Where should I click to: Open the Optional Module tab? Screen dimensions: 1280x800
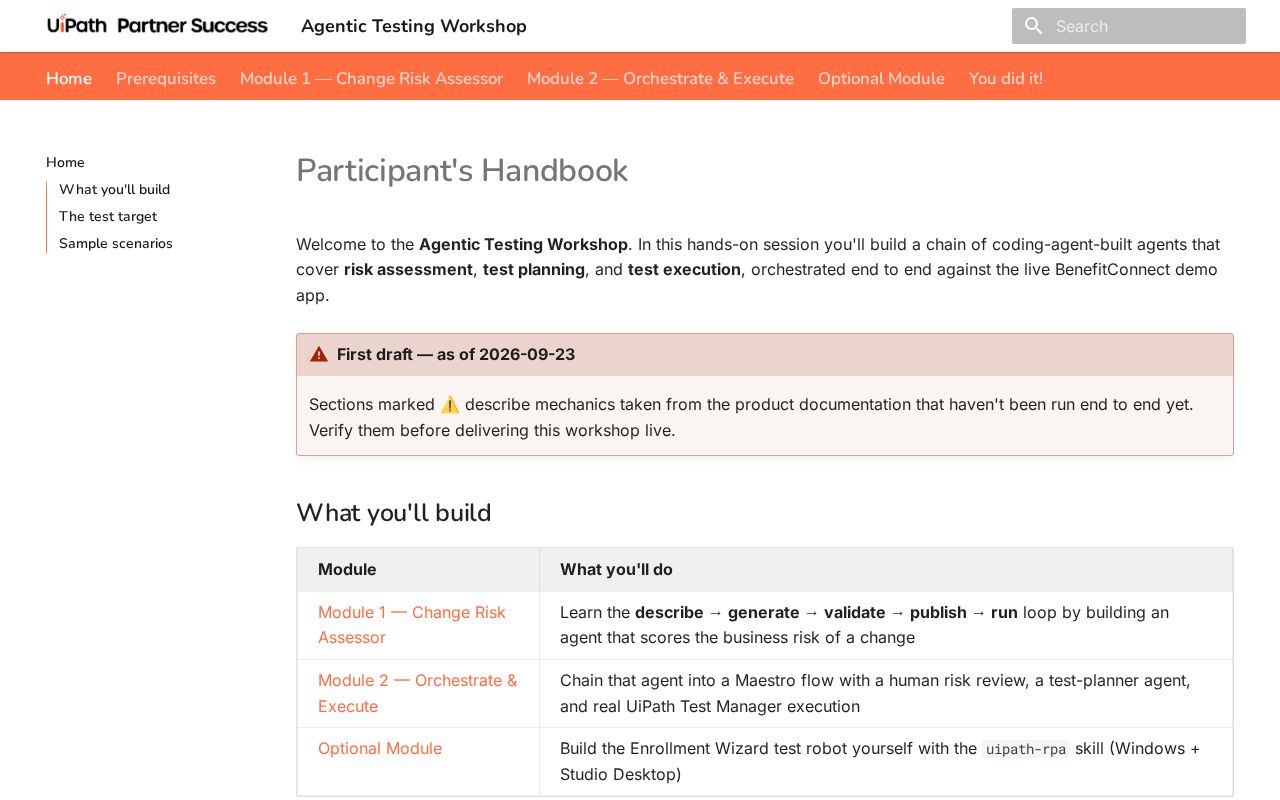coord(881,78)
